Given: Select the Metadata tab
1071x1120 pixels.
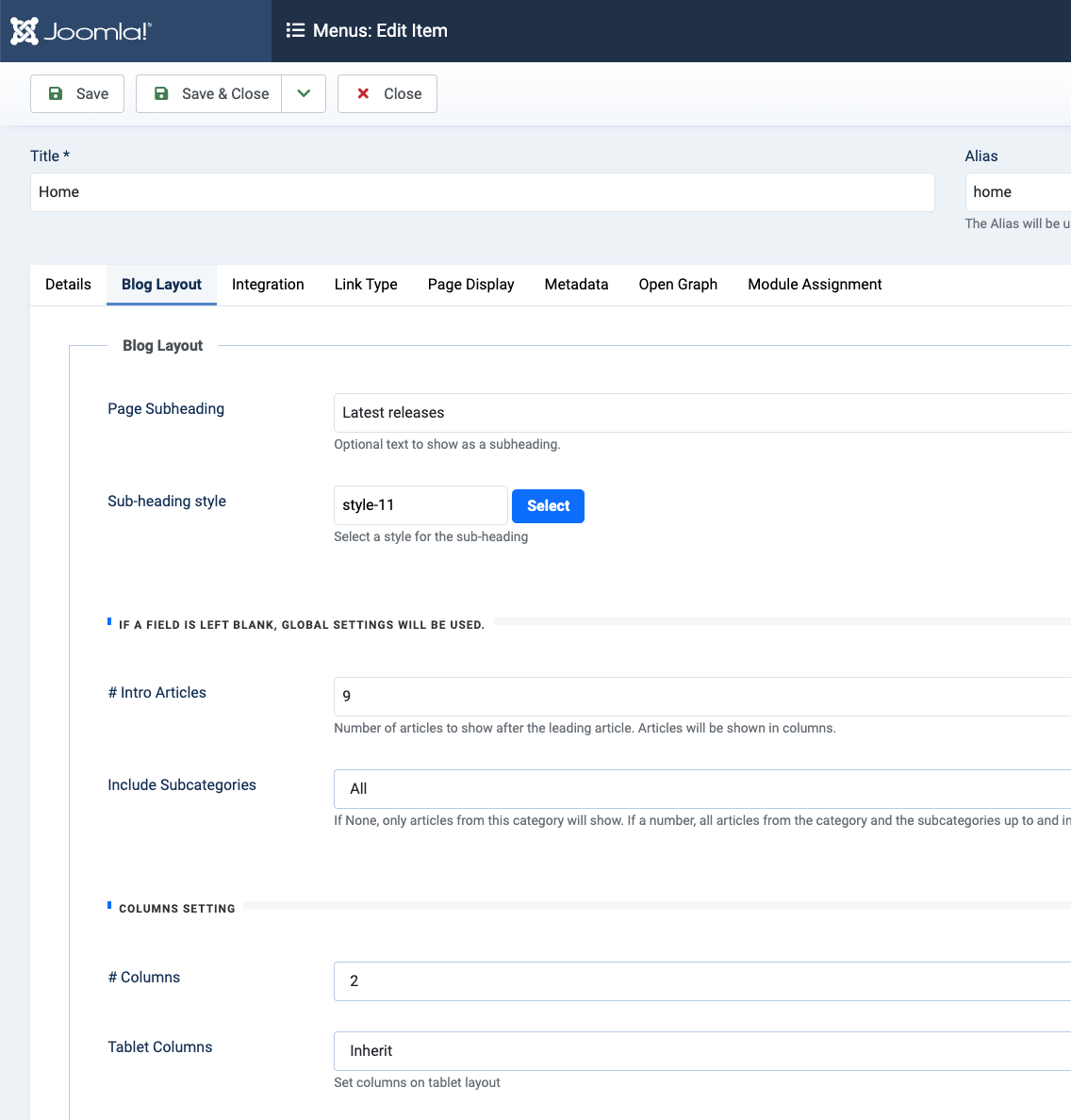Looking at the screenshot, I should tap(576, 285).
